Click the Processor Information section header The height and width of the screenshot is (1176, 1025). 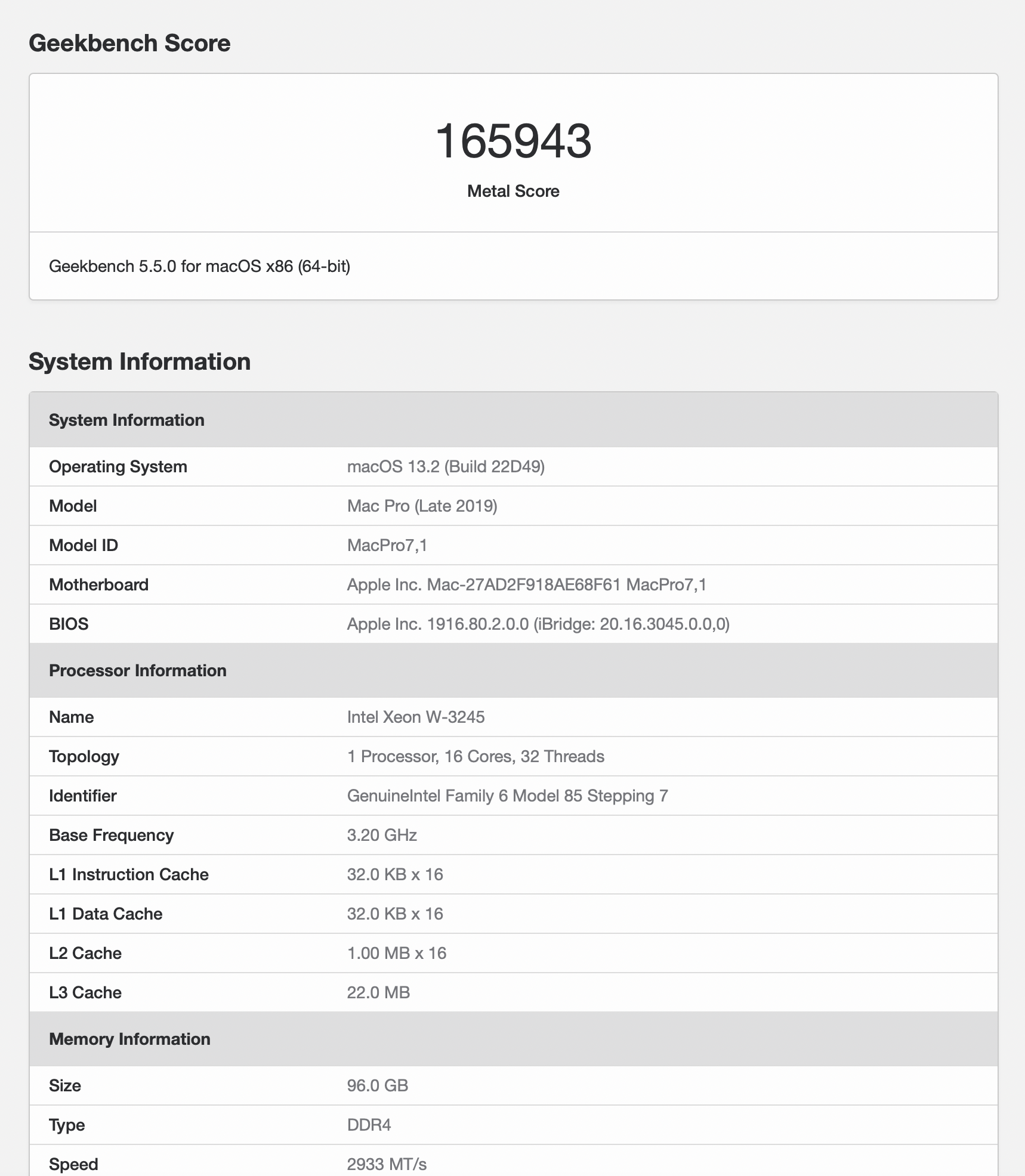pos(138,670)
